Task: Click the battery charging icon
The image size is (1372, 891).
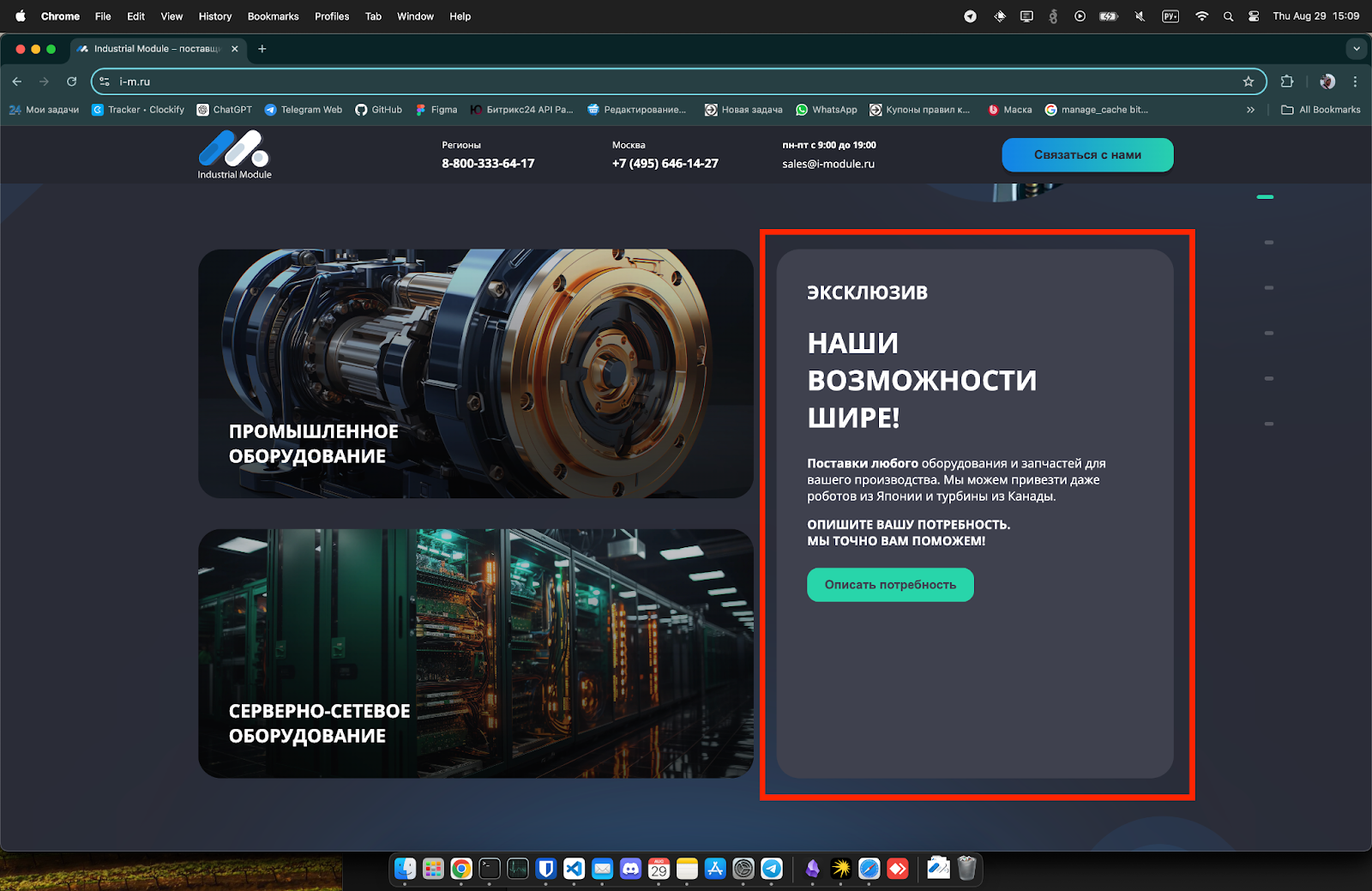Action: pos(1109,16)
